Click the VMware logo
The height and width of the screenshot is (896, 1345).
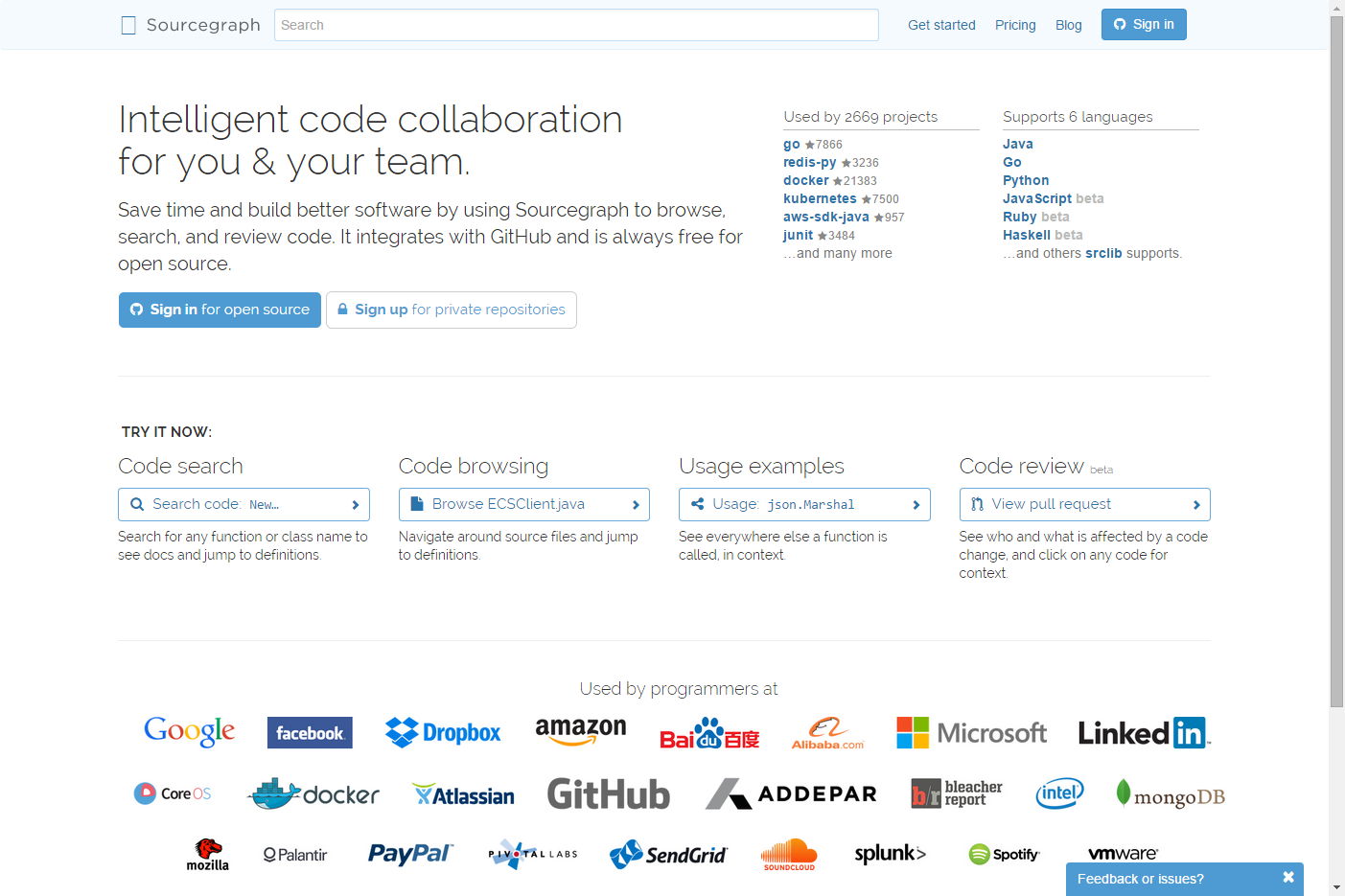[1123, 854]
